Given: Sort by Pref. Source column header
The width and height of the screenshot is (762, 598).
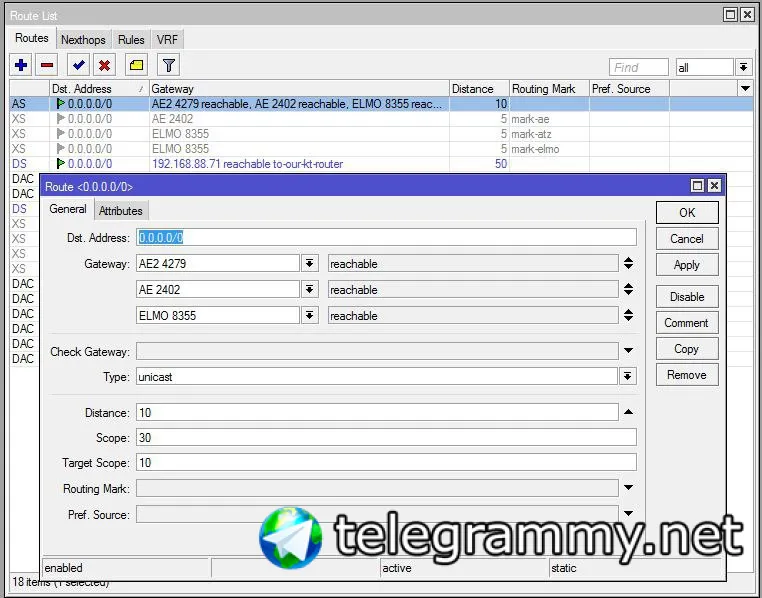Looking at the screenshot, I should (629, 89).
